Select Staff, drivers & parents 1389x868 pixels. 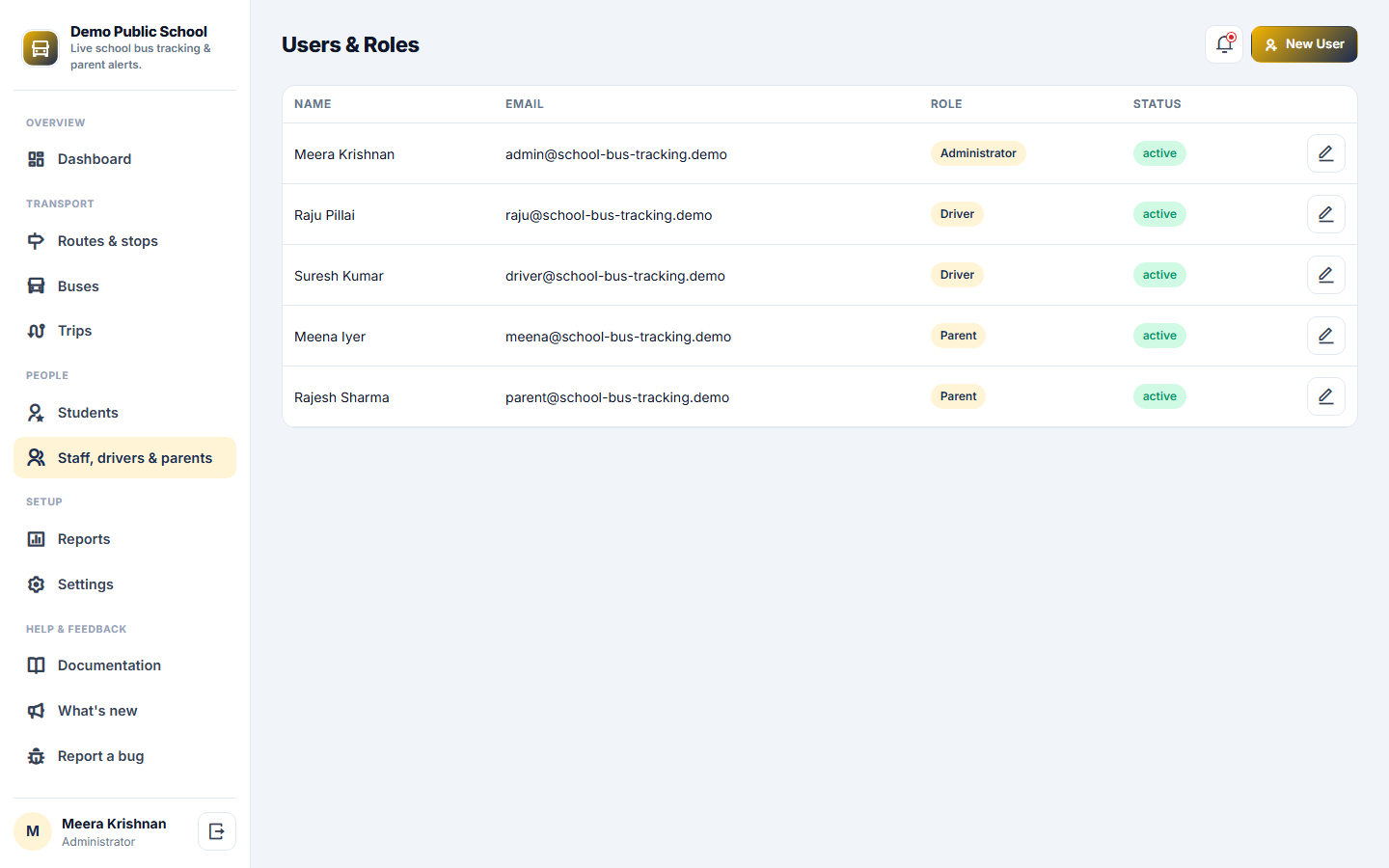124,458
